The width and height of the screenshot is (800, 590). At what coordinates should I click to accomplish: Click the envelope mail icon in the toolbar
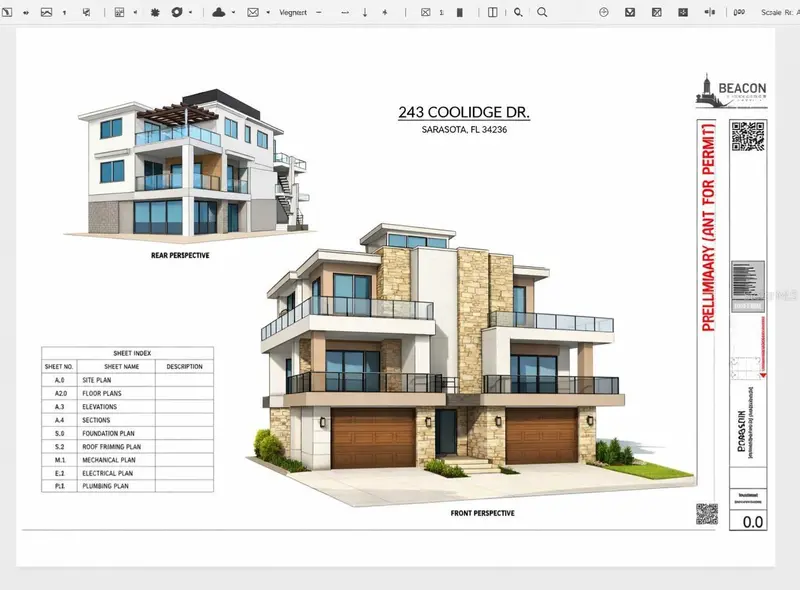point(253,12)
